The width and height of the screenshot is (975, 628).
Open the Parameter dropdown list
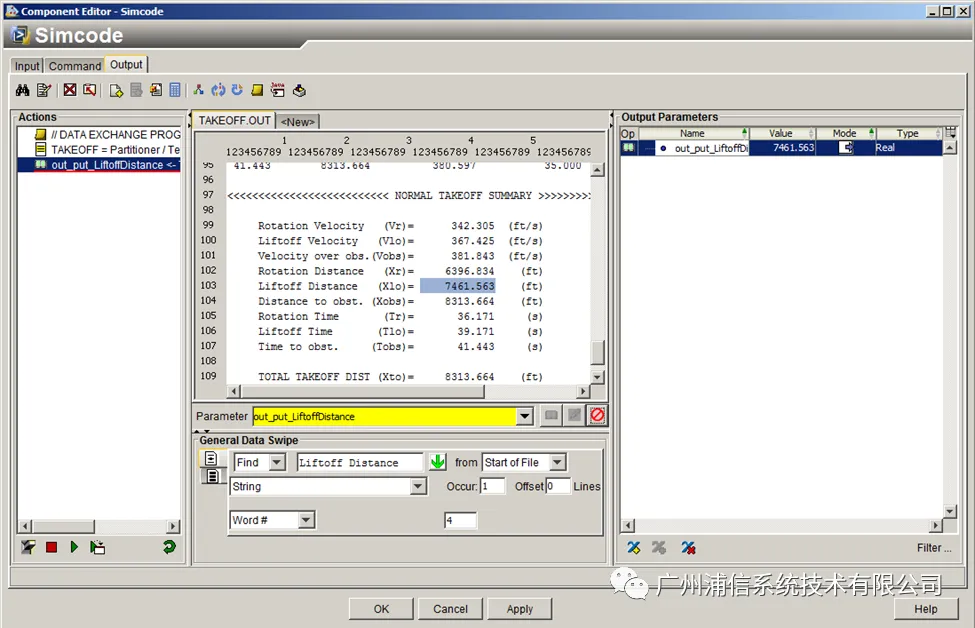tap(525, 416)
